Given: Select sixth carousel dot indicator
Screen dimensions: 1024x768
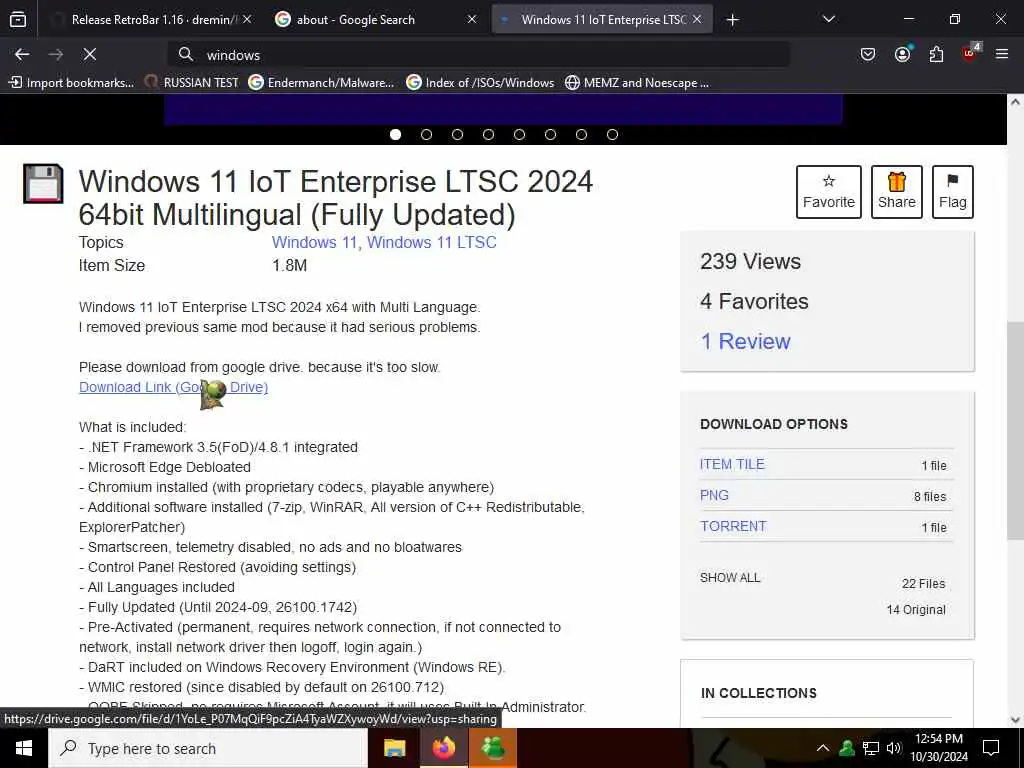Looking at the screenshot, I should [x=551, y=135].
